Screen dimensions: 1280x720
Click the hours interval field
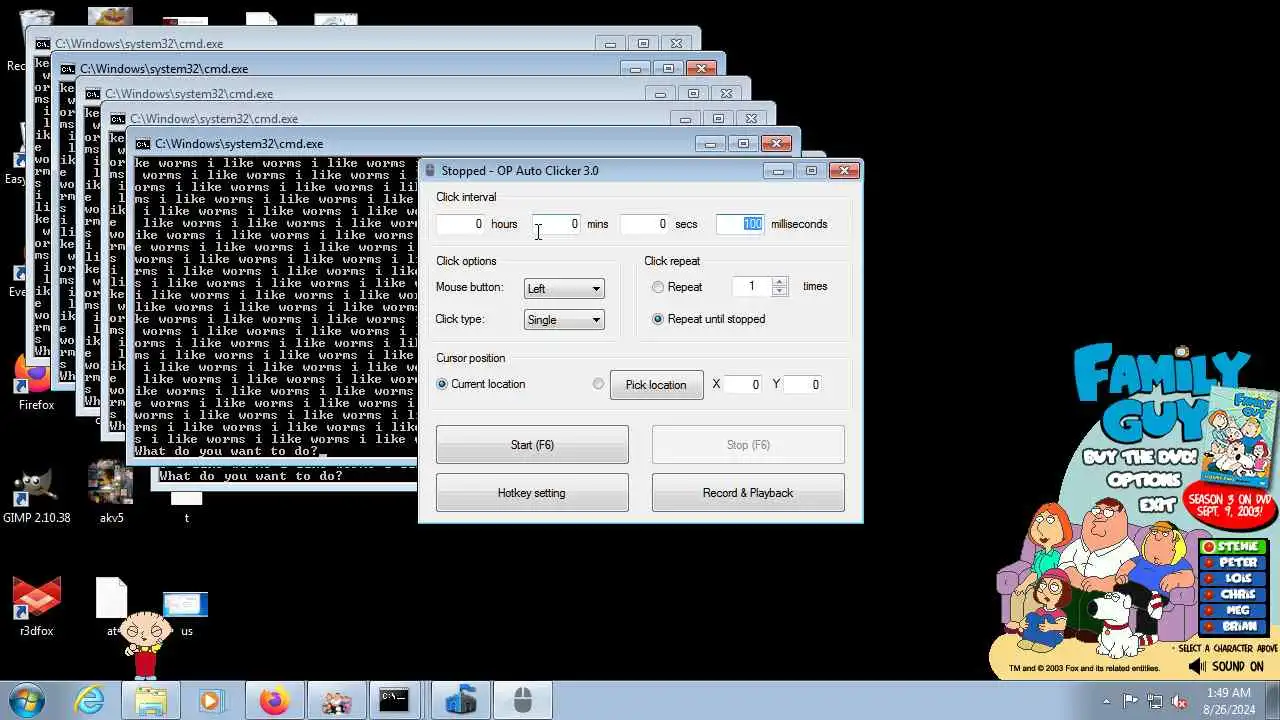tap(460, 224)
